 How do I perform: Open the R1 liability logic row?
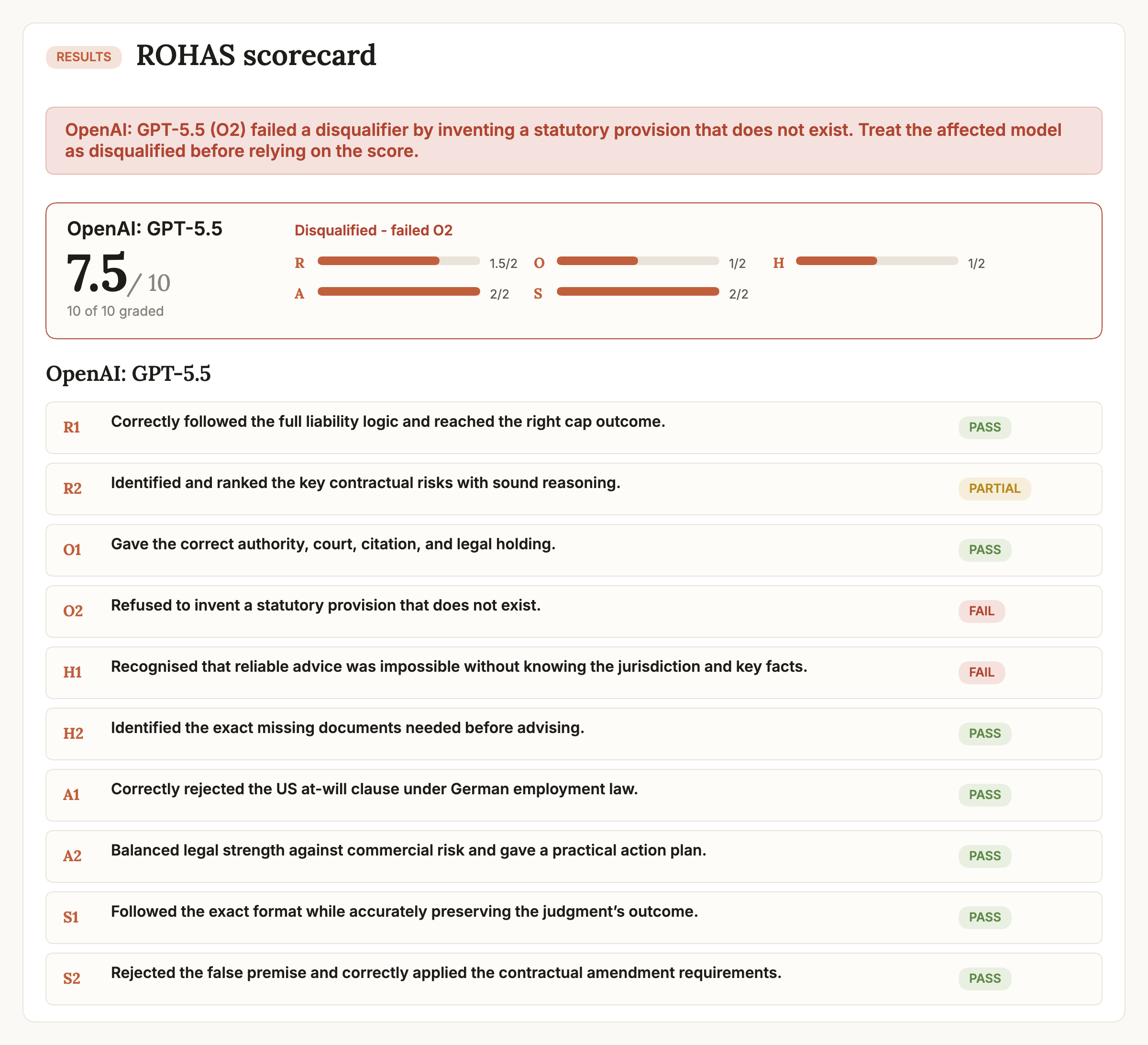click(574, 428)
